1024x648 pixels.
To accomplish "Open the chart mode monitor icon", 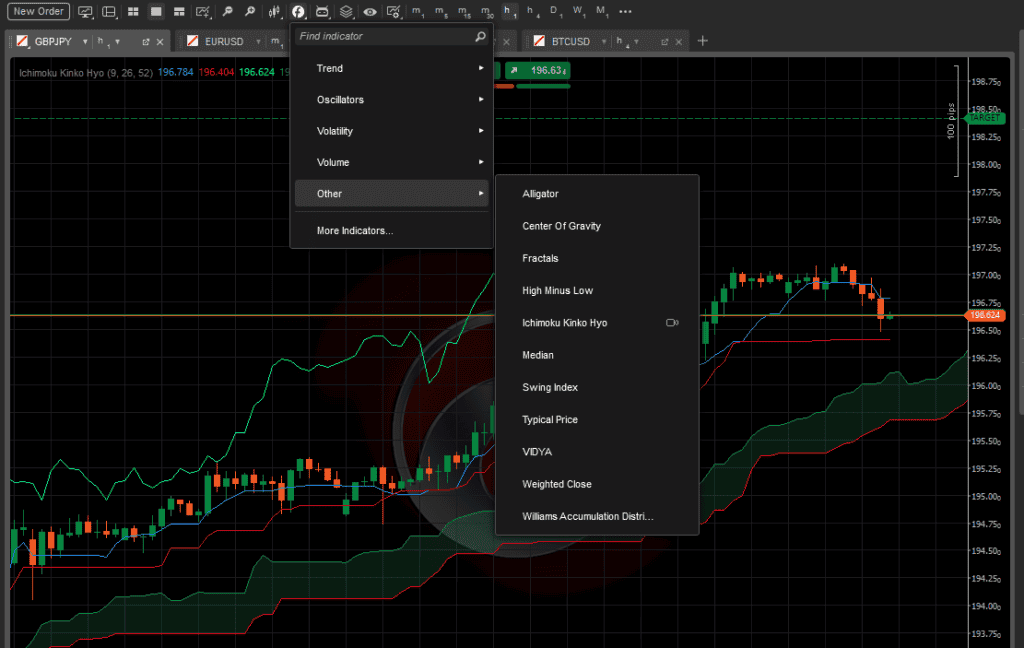I will (x=85, y=12).
